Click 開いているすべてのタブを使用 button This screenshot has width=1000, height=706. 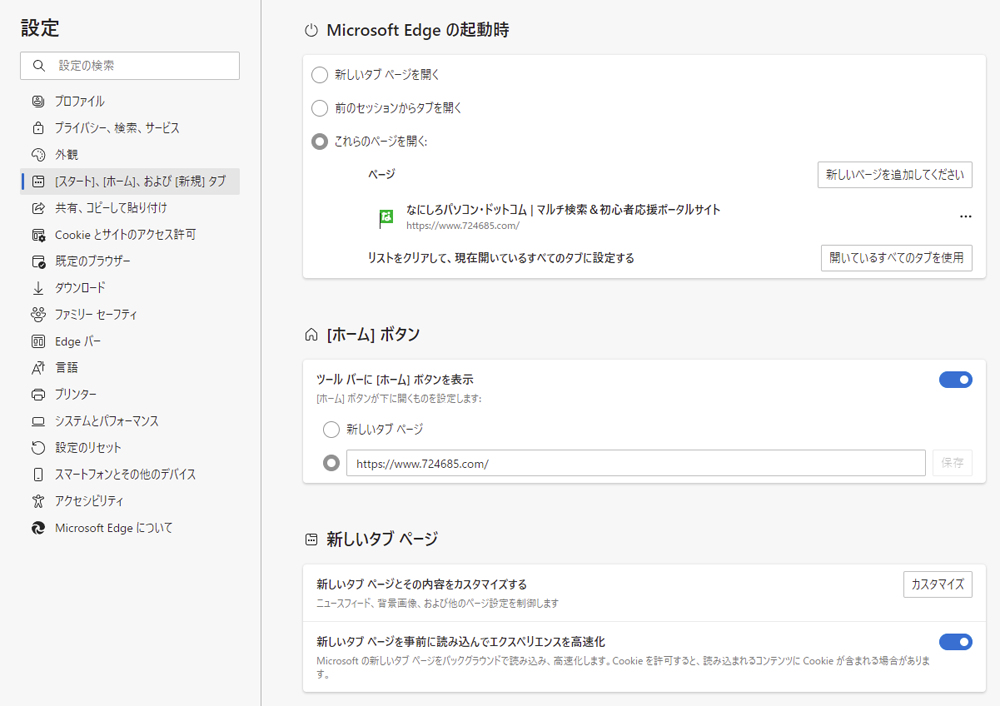(x=896, y=258)
